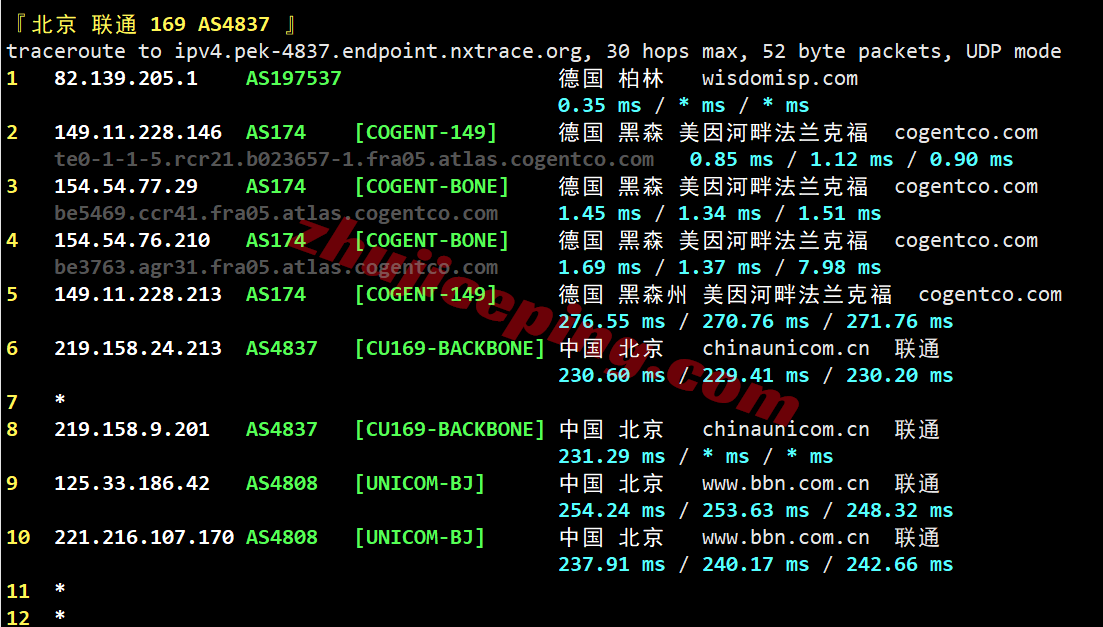Image resolution: width=1103 pixels, height=627 pixels.
Task: Click the 230.60 ms latency value
Action: (611, 376)
